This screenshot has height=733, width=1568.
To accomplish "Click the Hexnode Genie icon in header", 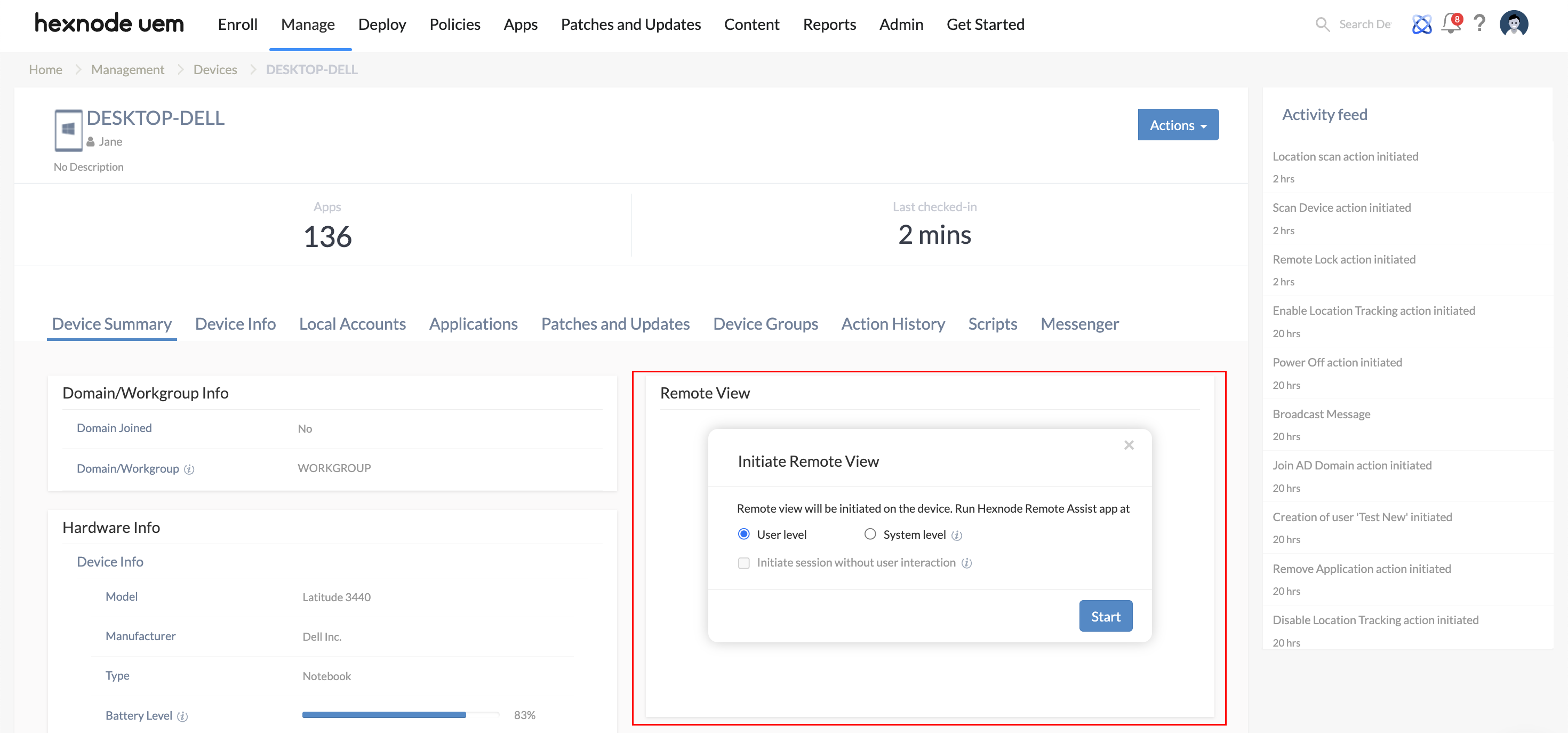I will (x=1421, y=25).
